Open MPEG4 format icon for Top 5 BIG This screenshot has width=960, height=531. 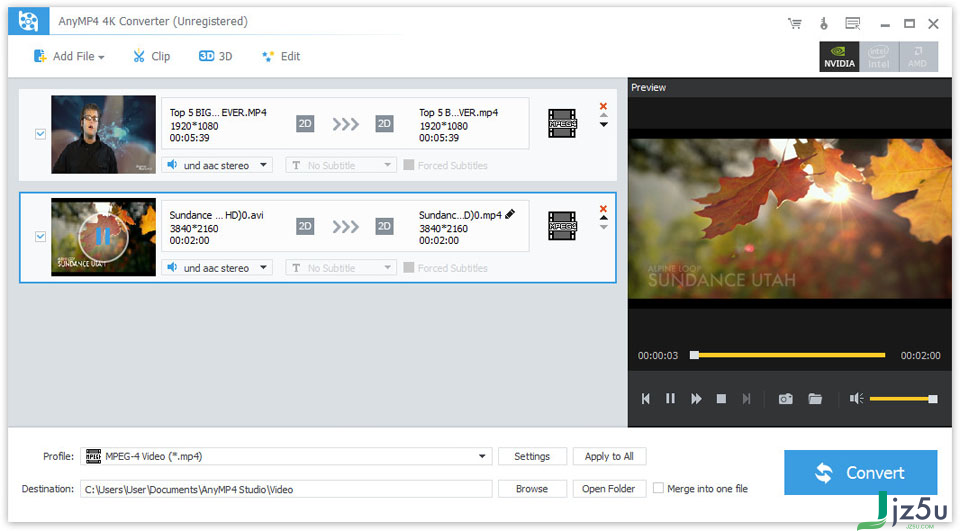click(562, 123)
